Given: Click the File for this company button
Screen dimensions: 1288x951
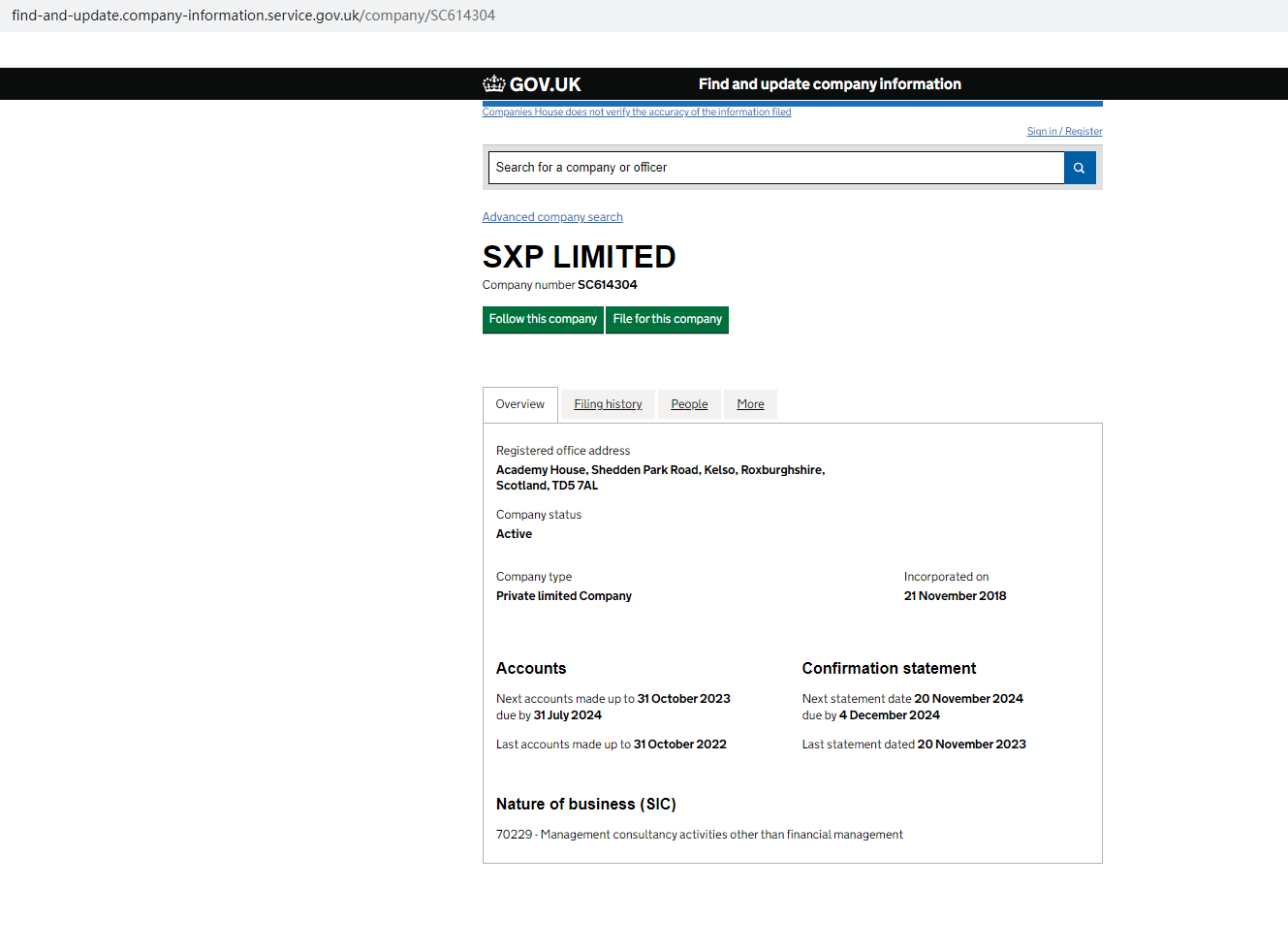Looking at the screenshot, I should [668, 319].
